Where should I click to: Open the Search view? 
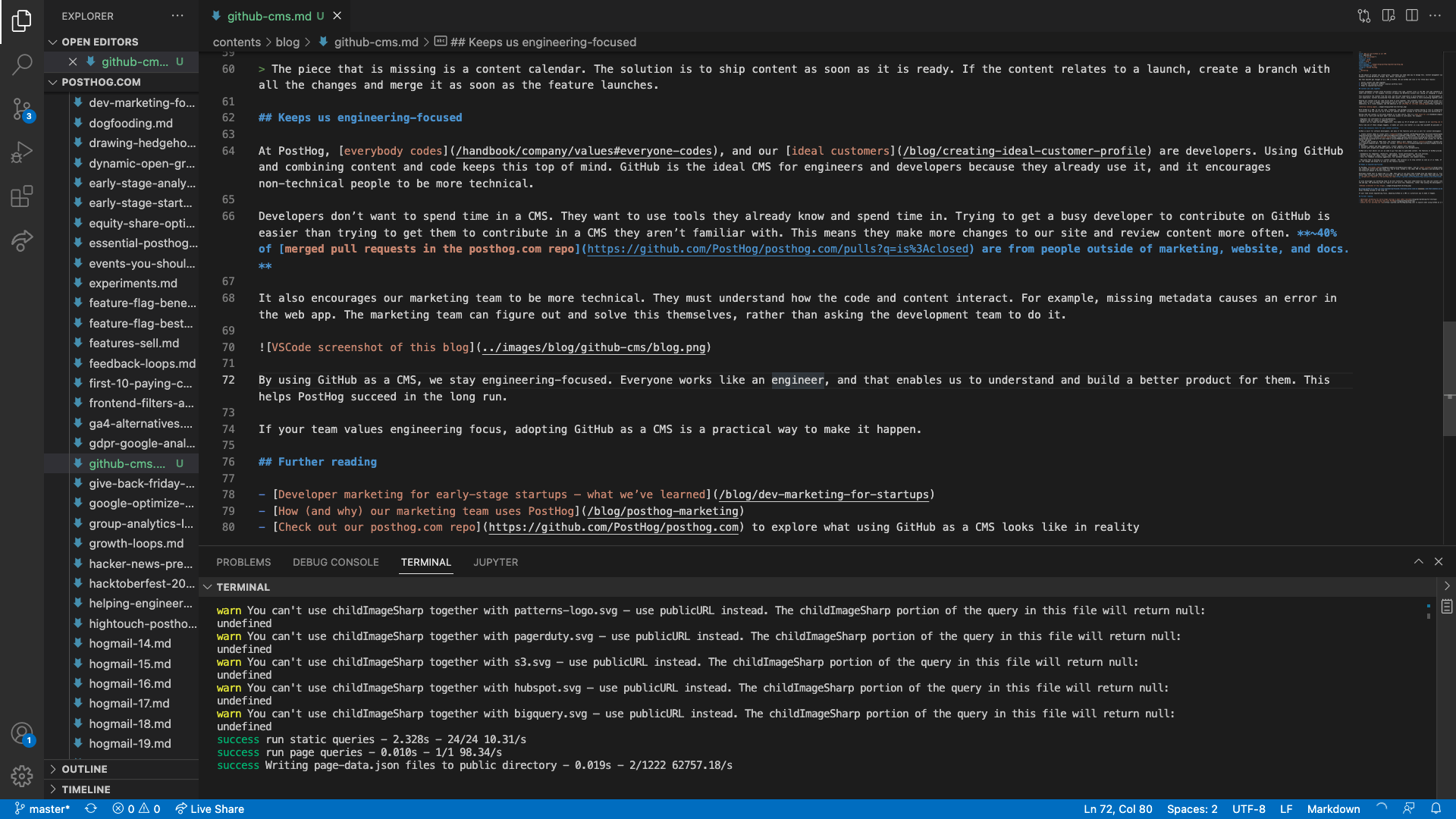point(22,64)
